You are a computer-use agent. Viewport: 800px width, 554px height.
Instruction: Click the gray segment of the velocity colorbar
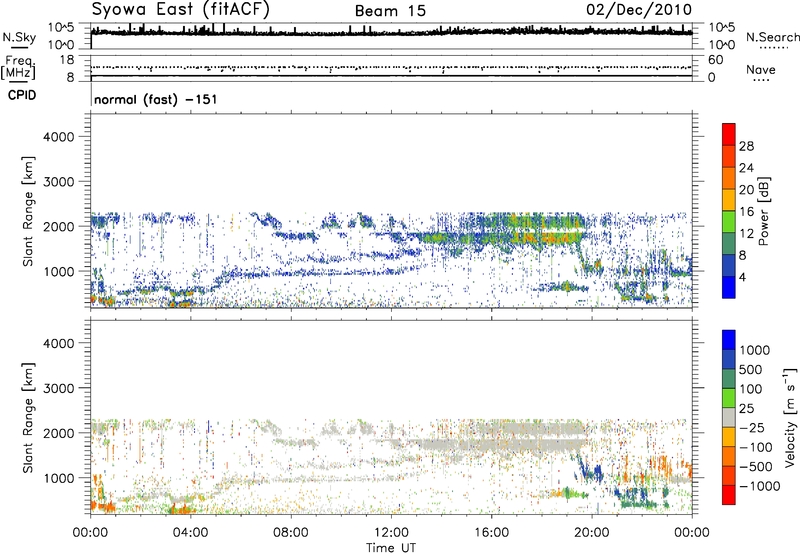click(729, 418)
